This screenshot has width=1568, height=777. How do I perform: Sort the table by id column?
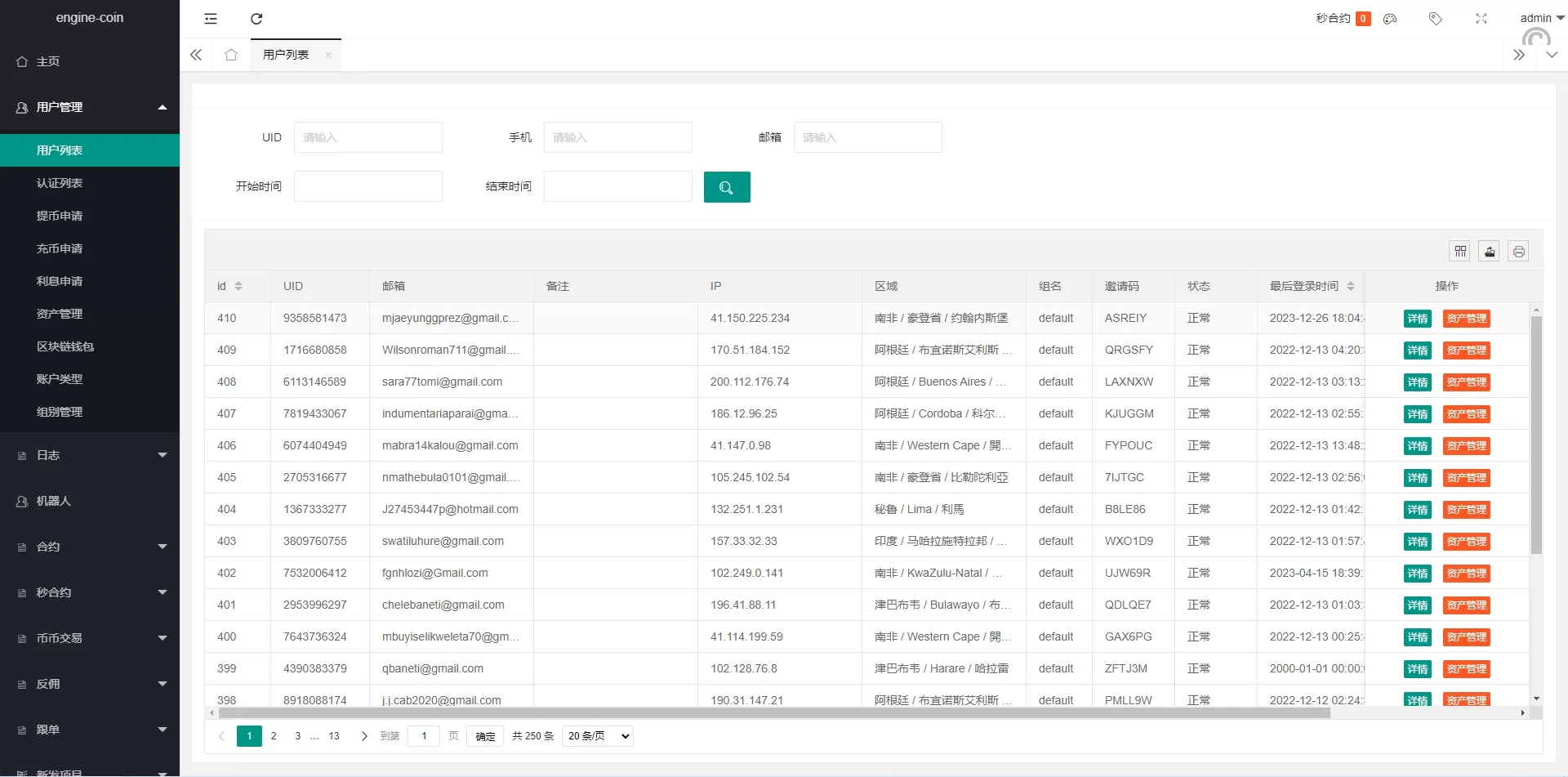pos(238,286)
